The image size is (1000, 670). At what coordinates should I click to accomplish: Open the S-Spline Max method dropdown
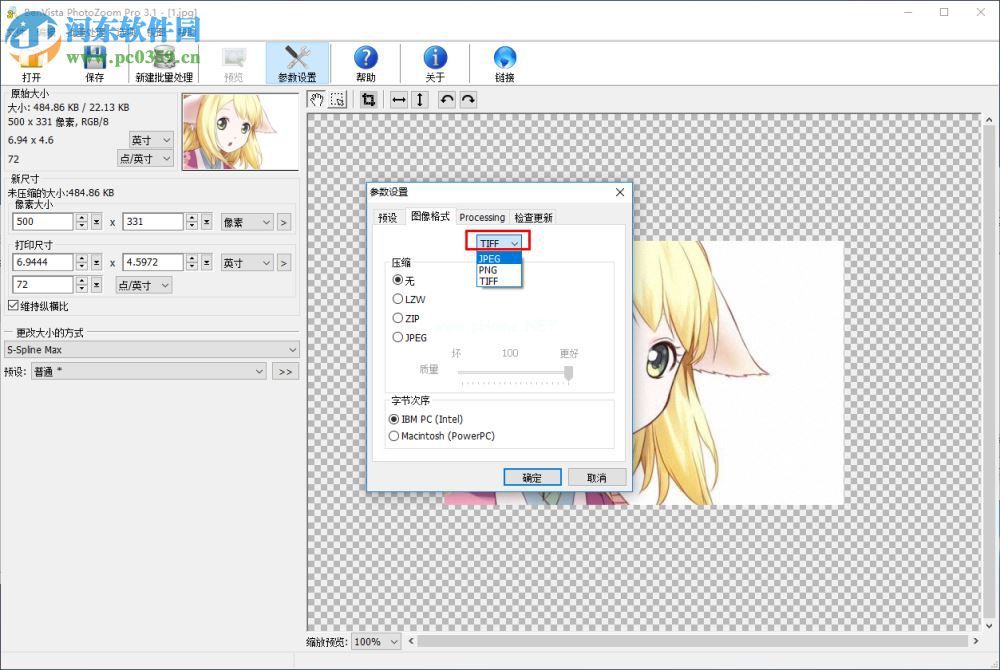click(x=292, y=350)
